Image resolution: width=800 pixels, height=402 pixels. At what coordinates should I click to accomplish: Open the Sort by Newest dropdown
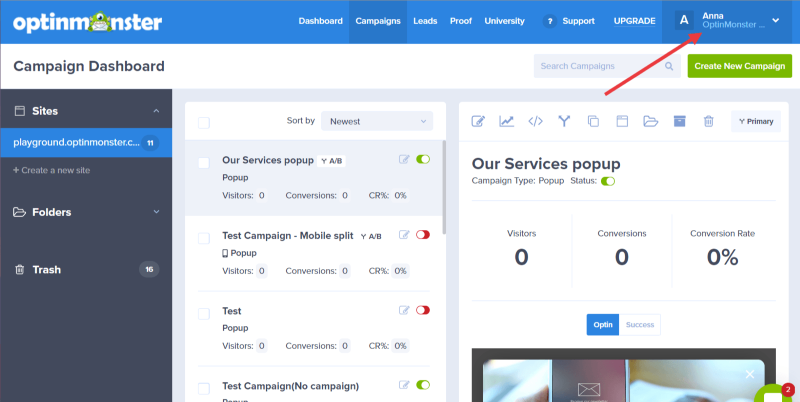[x=376, y=121]
